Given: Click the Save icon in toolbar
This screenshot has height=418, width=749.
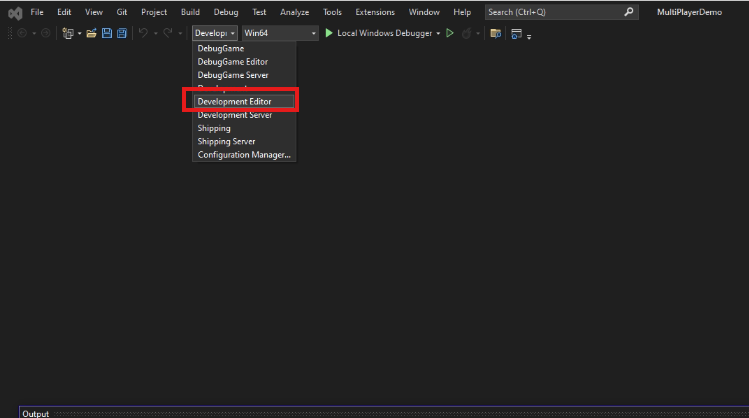Looking at the screenshot, I should [106, 33].
